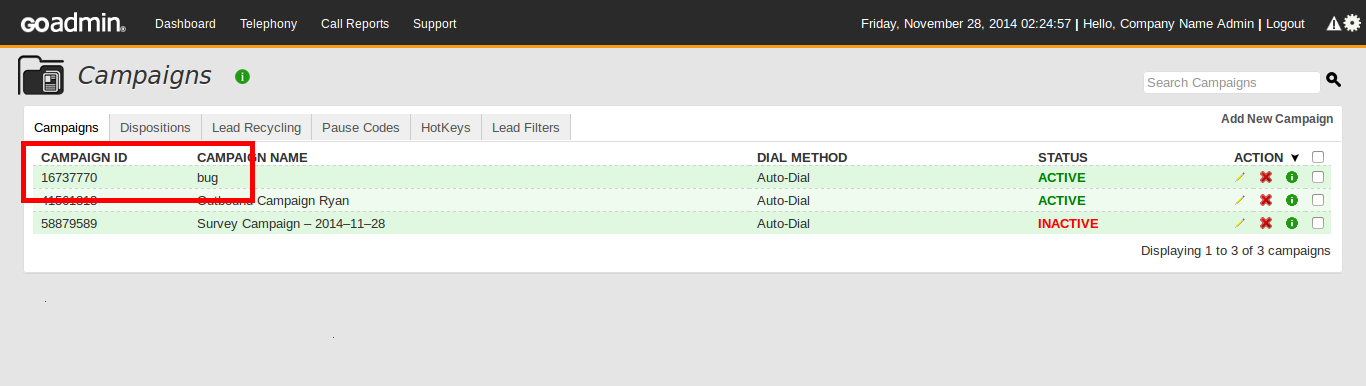Viewport: 1366px width, 386px height.
Task: Open the Survey Campaign – 2014–11–28 name
Action: (x=291, y=223)
